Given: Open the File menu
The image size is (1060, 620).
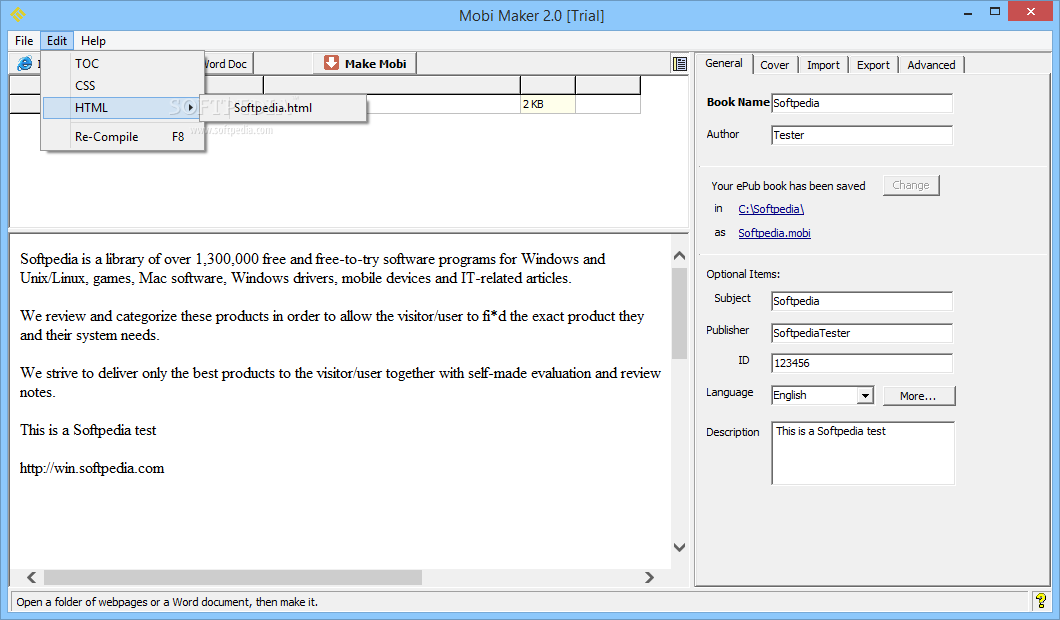Looking at the screenshot, I should click(24, 41).
